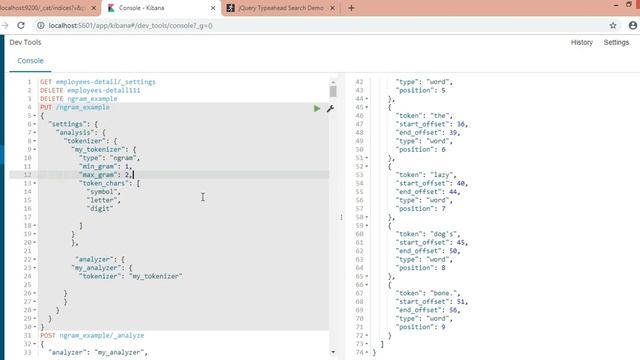
Task: Click the POST ngram_example/_analyze line
Action: click(x=92, y=336)
